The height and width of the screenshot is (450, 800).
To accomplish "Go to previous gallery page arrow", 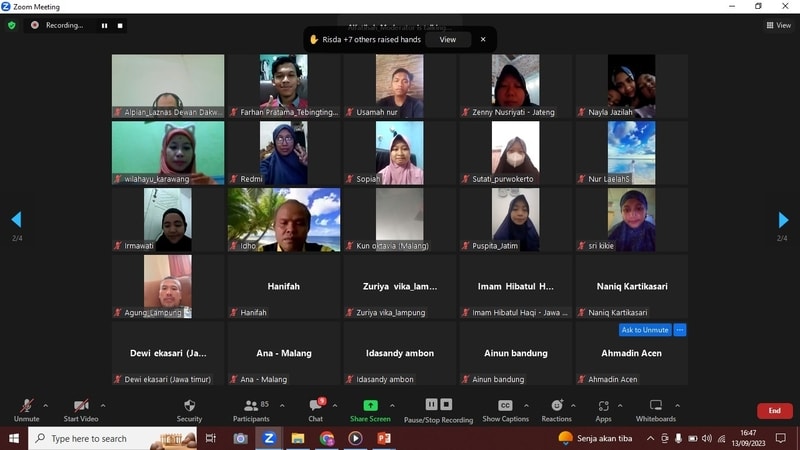I will tap(16, 219).
